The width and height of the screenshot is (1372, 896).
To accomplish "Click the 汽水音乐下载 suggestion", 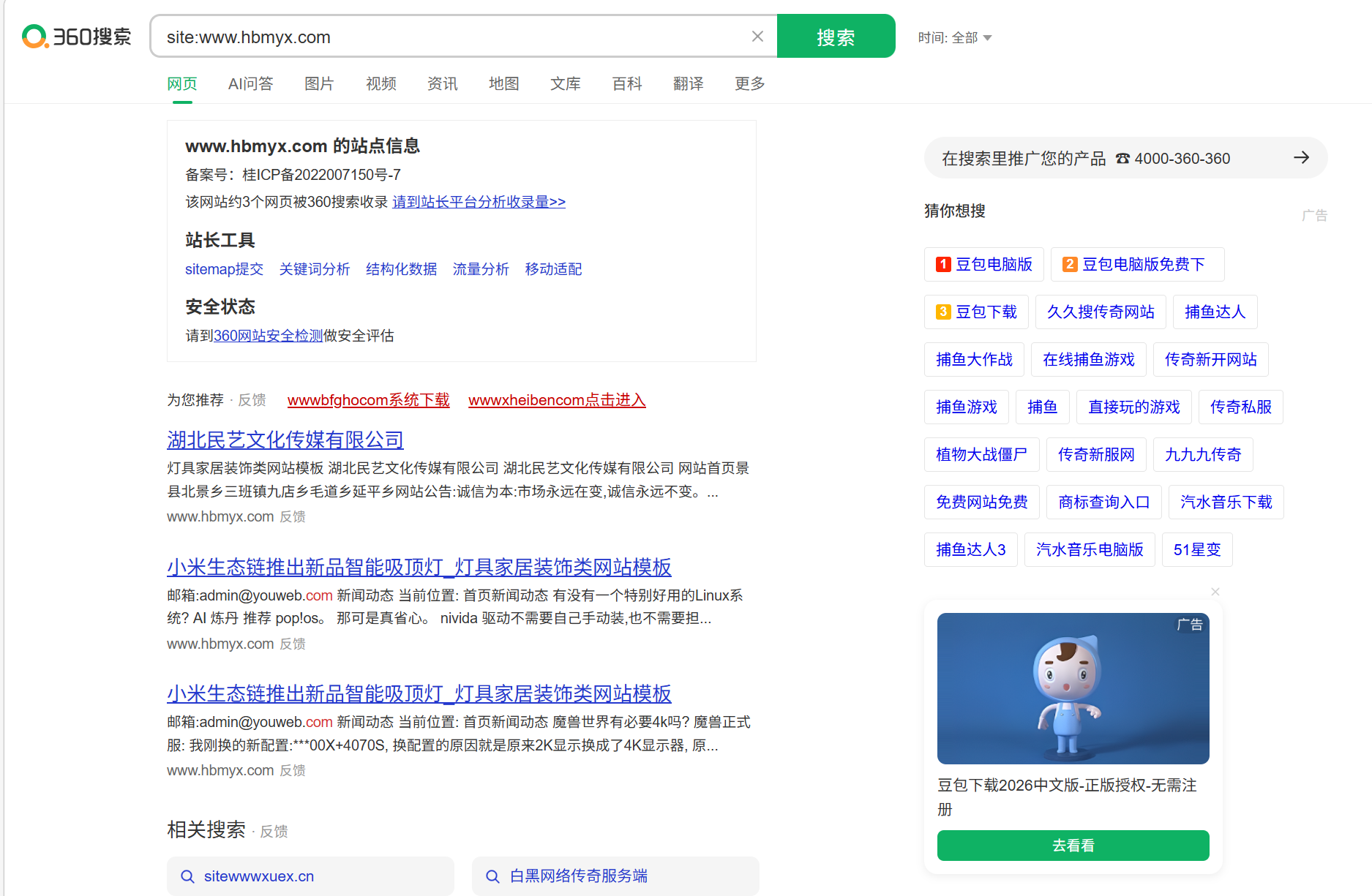I will [1226, 502].
